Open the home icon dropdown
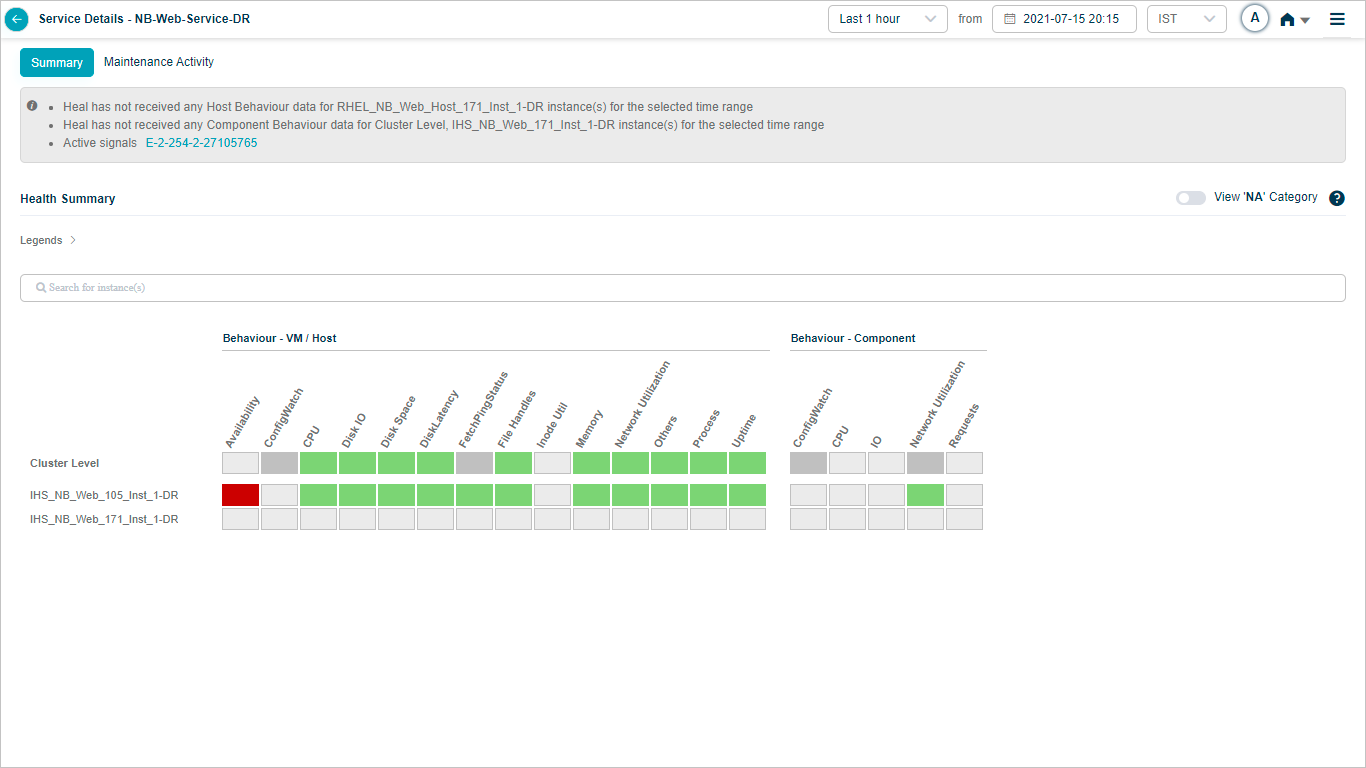The width and height of the screenshot is (1366, 768). pos(1294,20)
